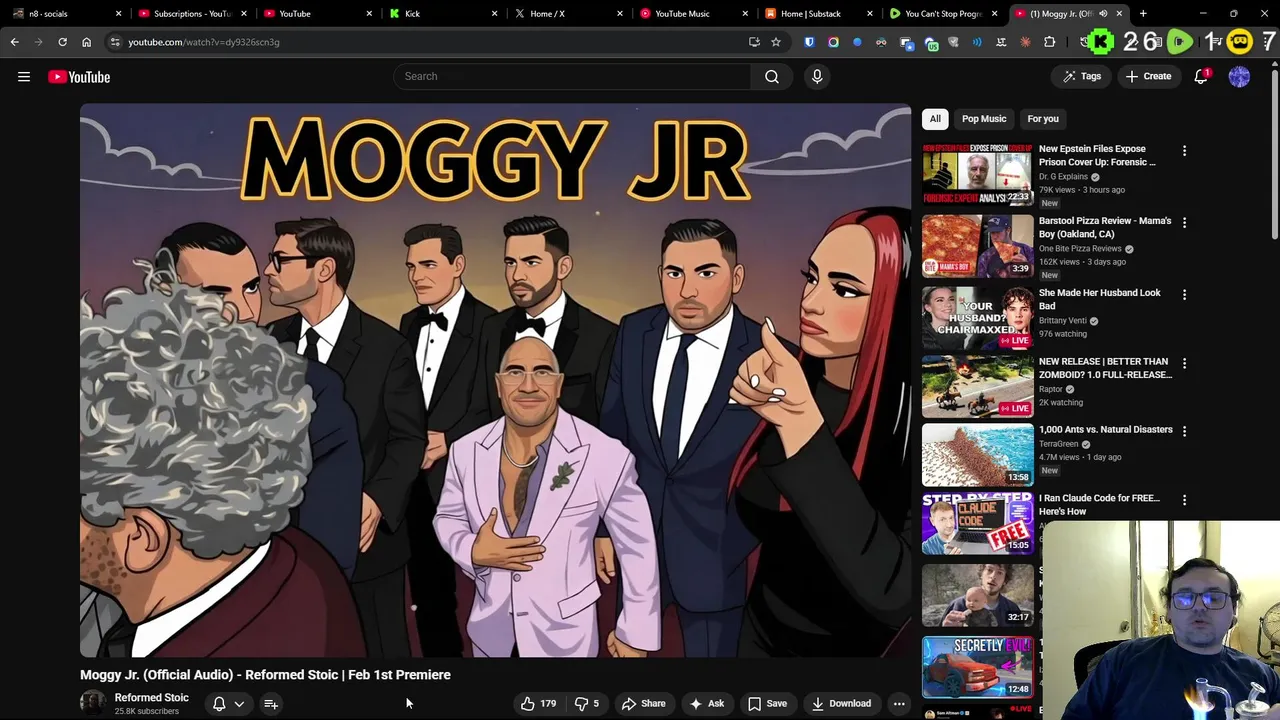Go to YouTube home via the logo

click(79, 77)
